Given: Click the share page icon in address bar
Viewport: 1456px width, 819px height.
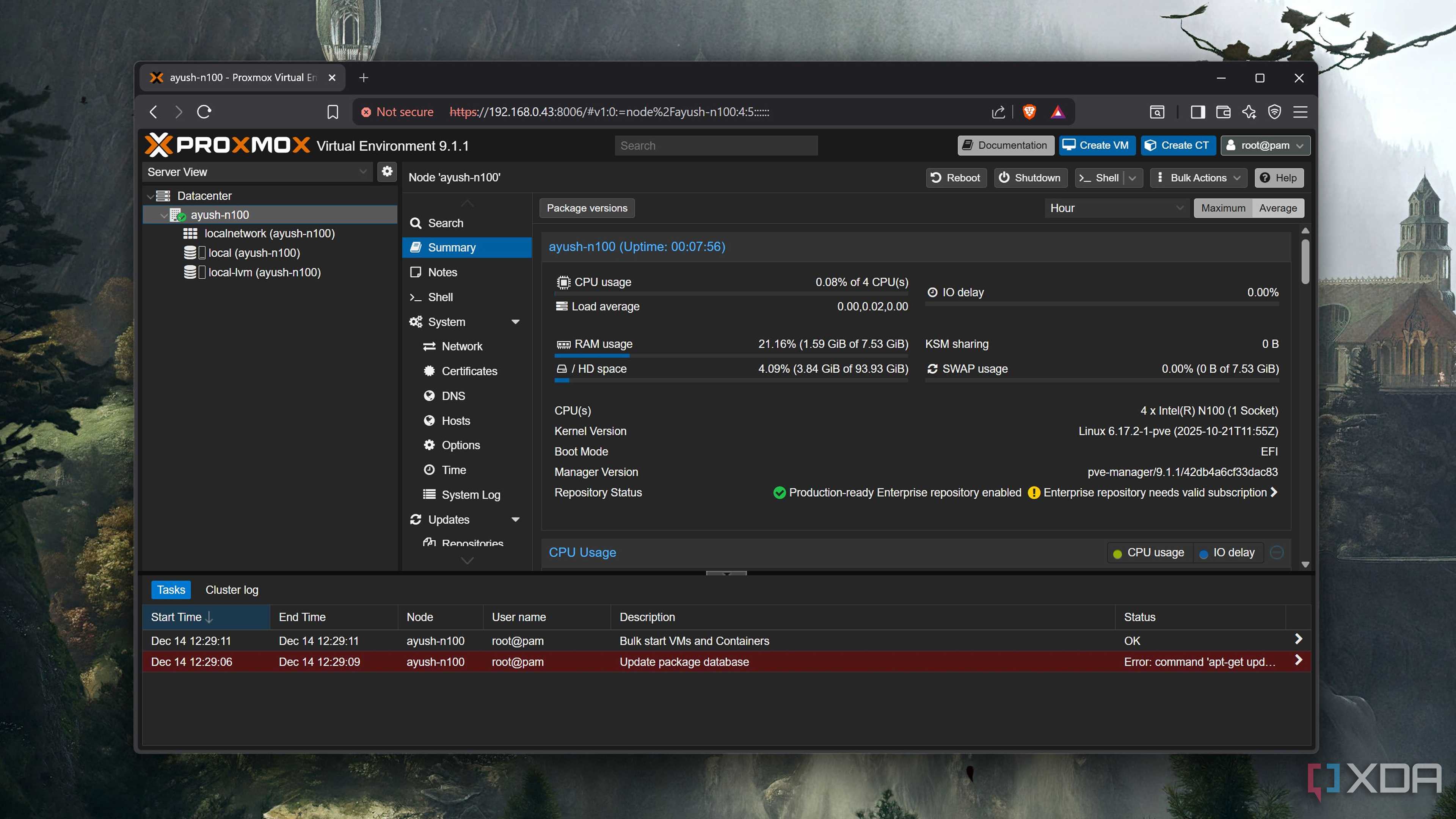Looking at the screenshot, I should click(x=998, y=112).
